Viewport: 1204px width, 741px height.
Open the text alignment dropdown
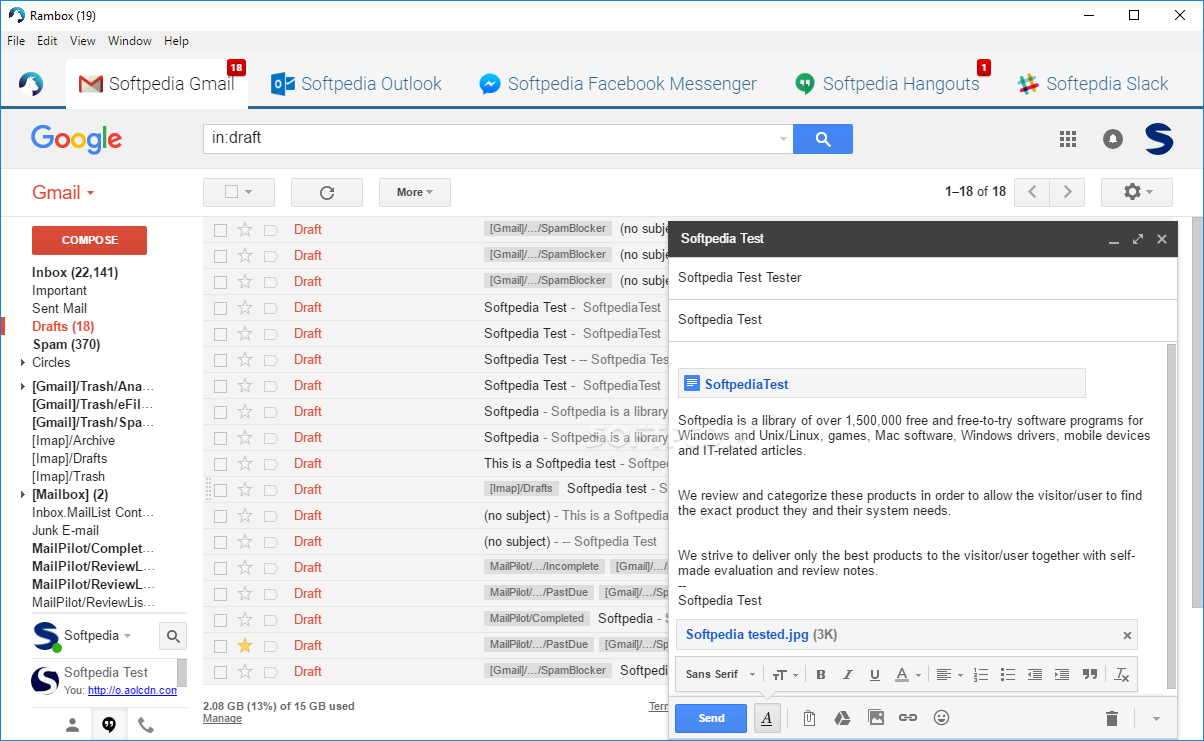coord(949,675)
